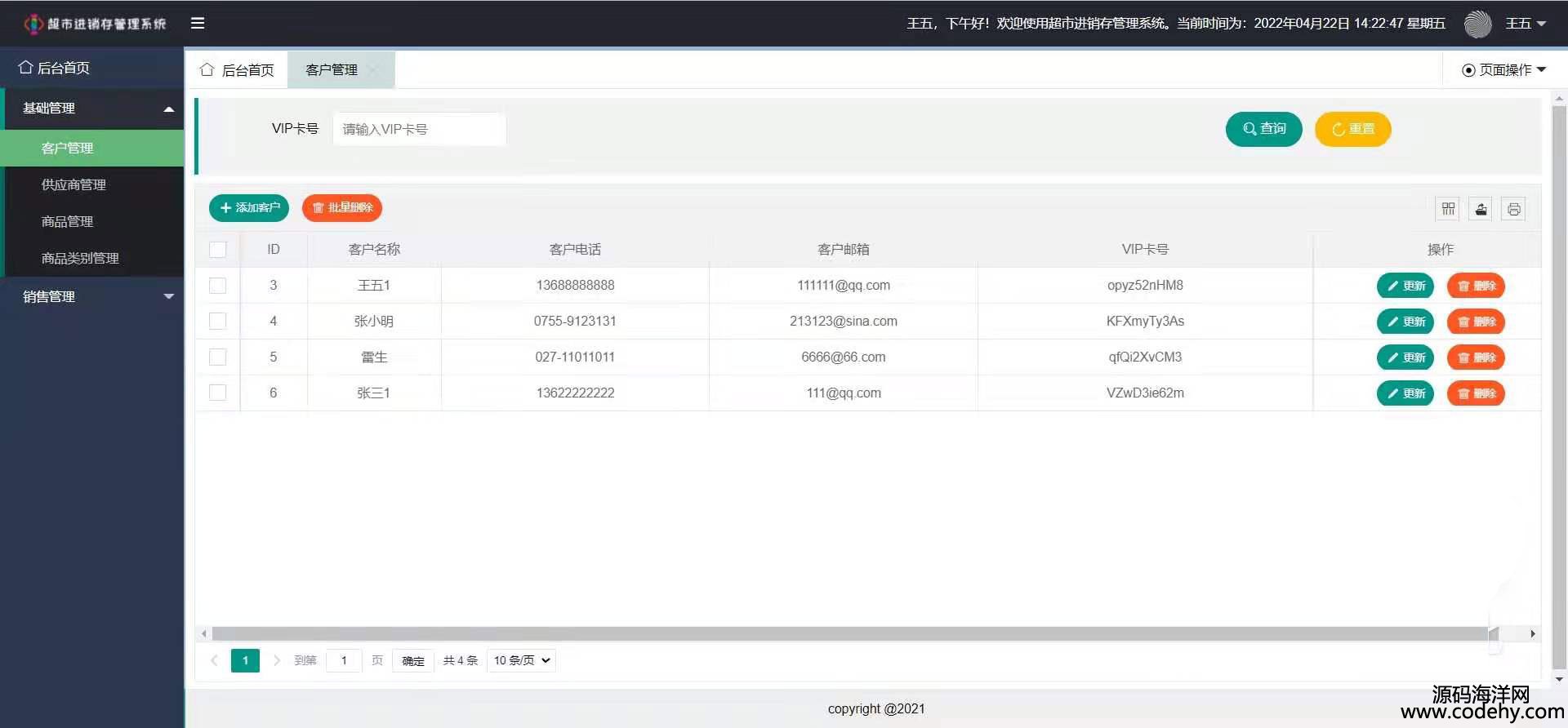
Task: Check the row with ID 6
Action: click(217, 393)
